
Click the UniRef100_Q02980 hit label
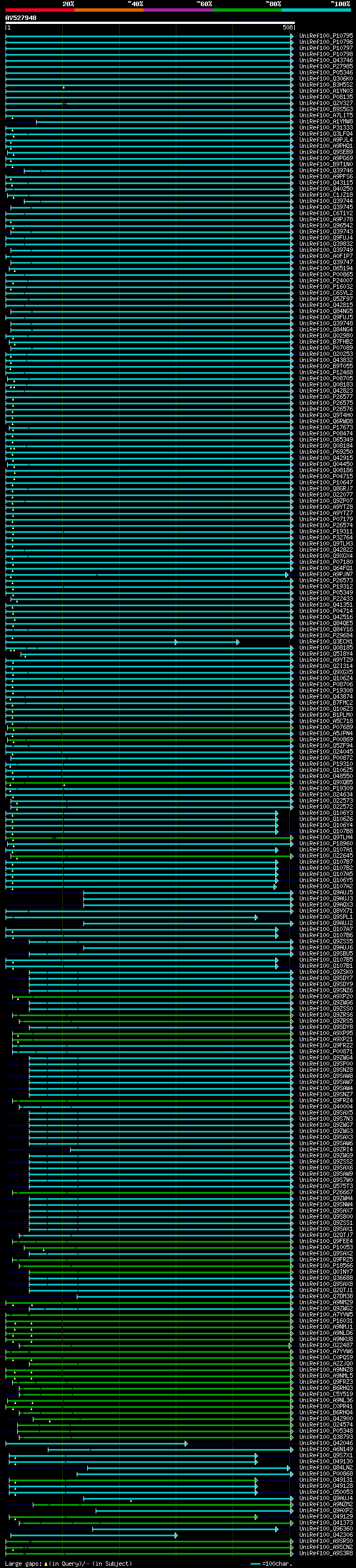click(x=326, y=335)
